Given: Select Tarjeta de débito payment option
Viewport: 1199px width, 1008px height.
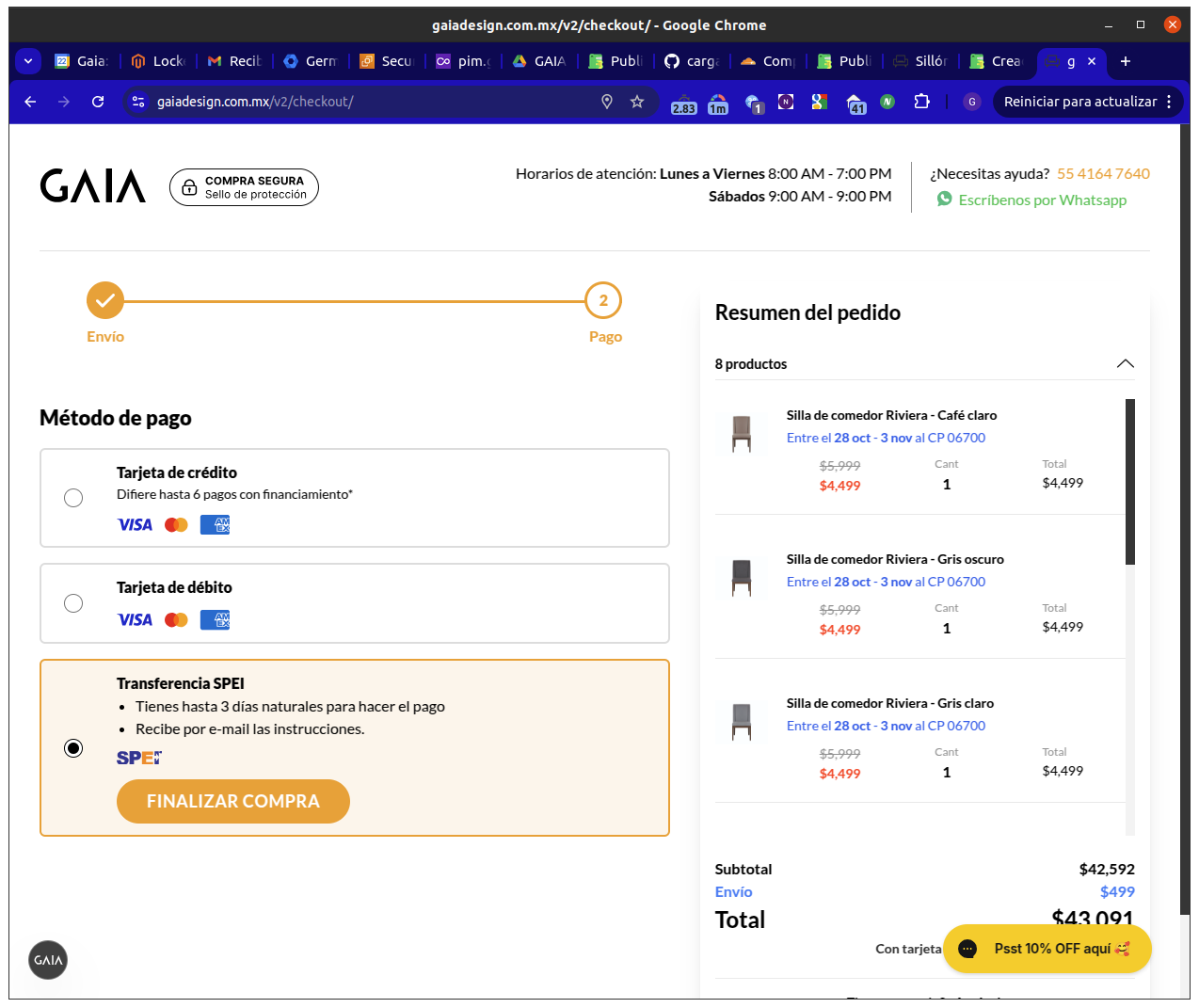Looking at the screenshot, I should tap(73, 603).
